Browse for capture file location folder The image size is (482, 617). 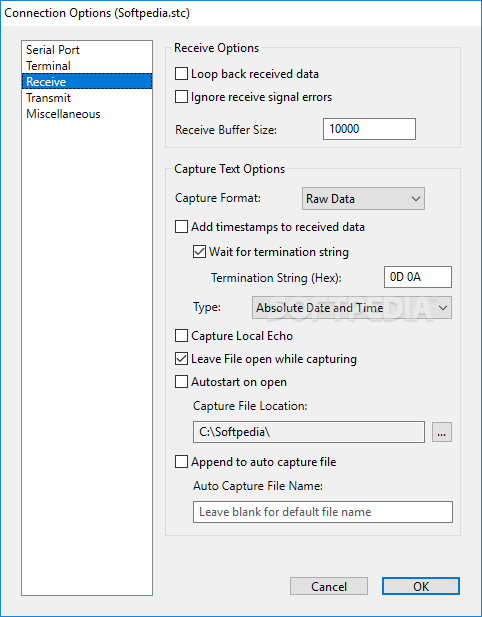(441, 432)
